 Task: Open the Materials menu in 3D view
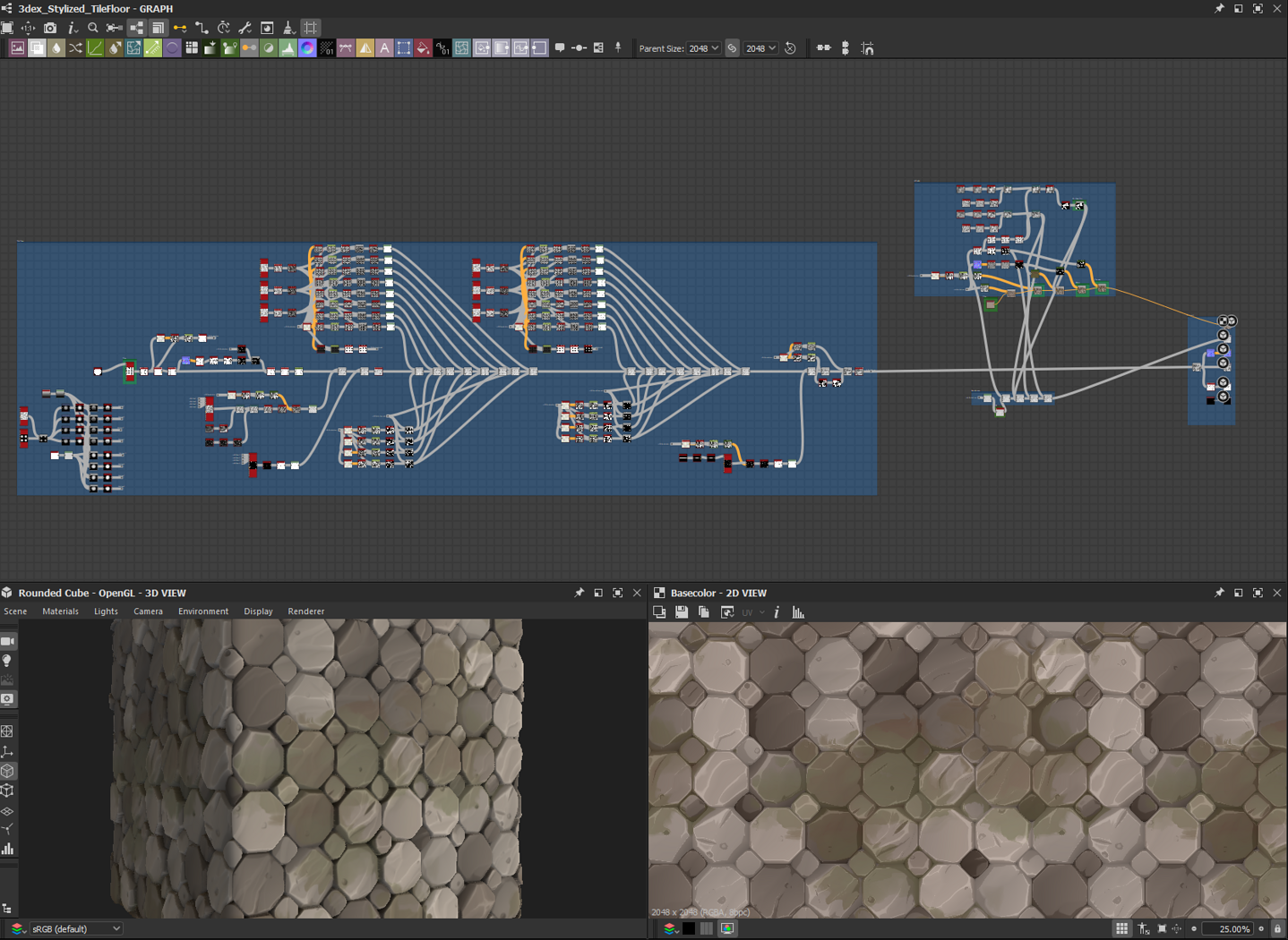(x=60, y=611)
